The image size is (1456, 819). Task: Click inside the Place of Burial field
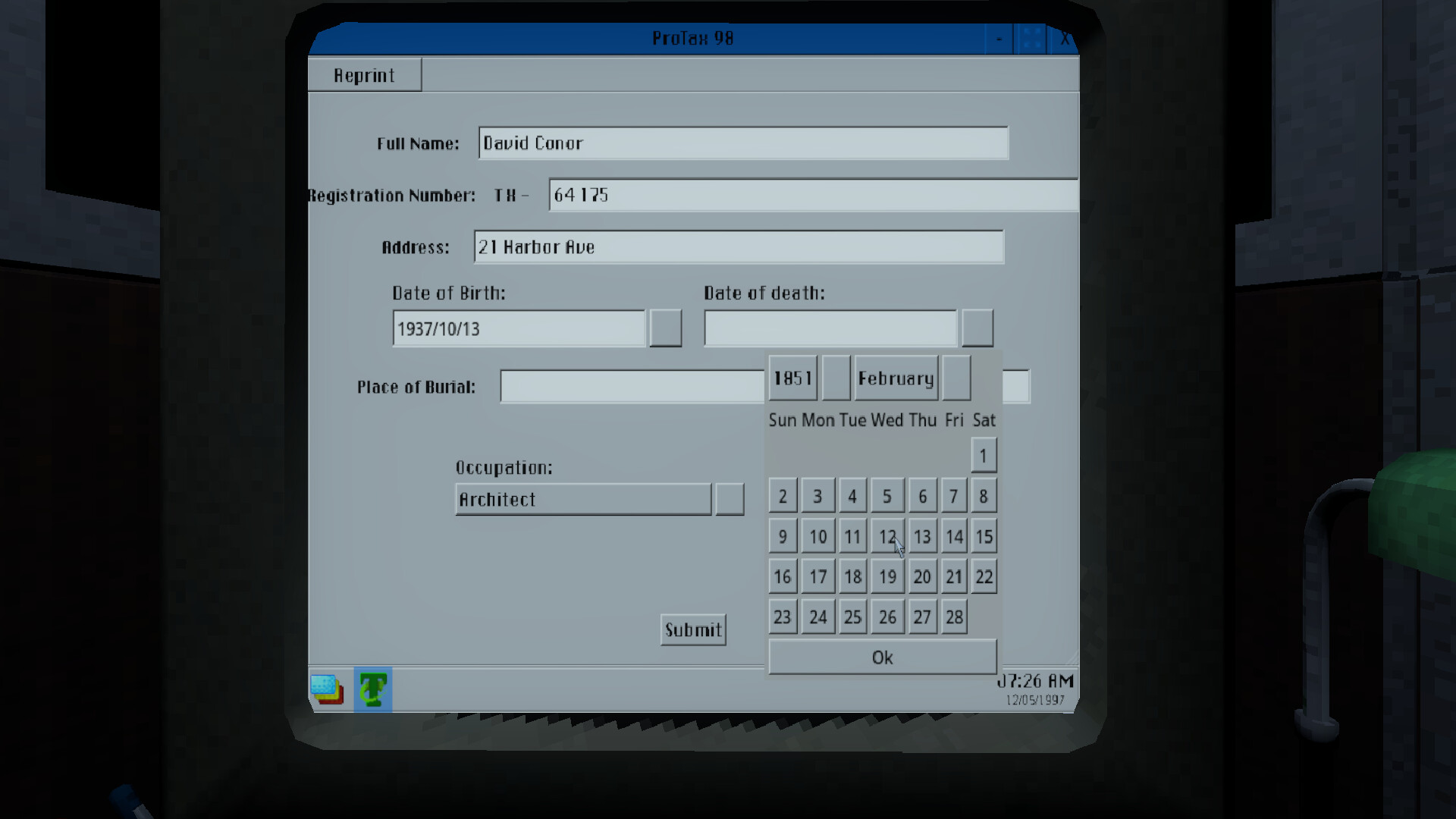629,386
